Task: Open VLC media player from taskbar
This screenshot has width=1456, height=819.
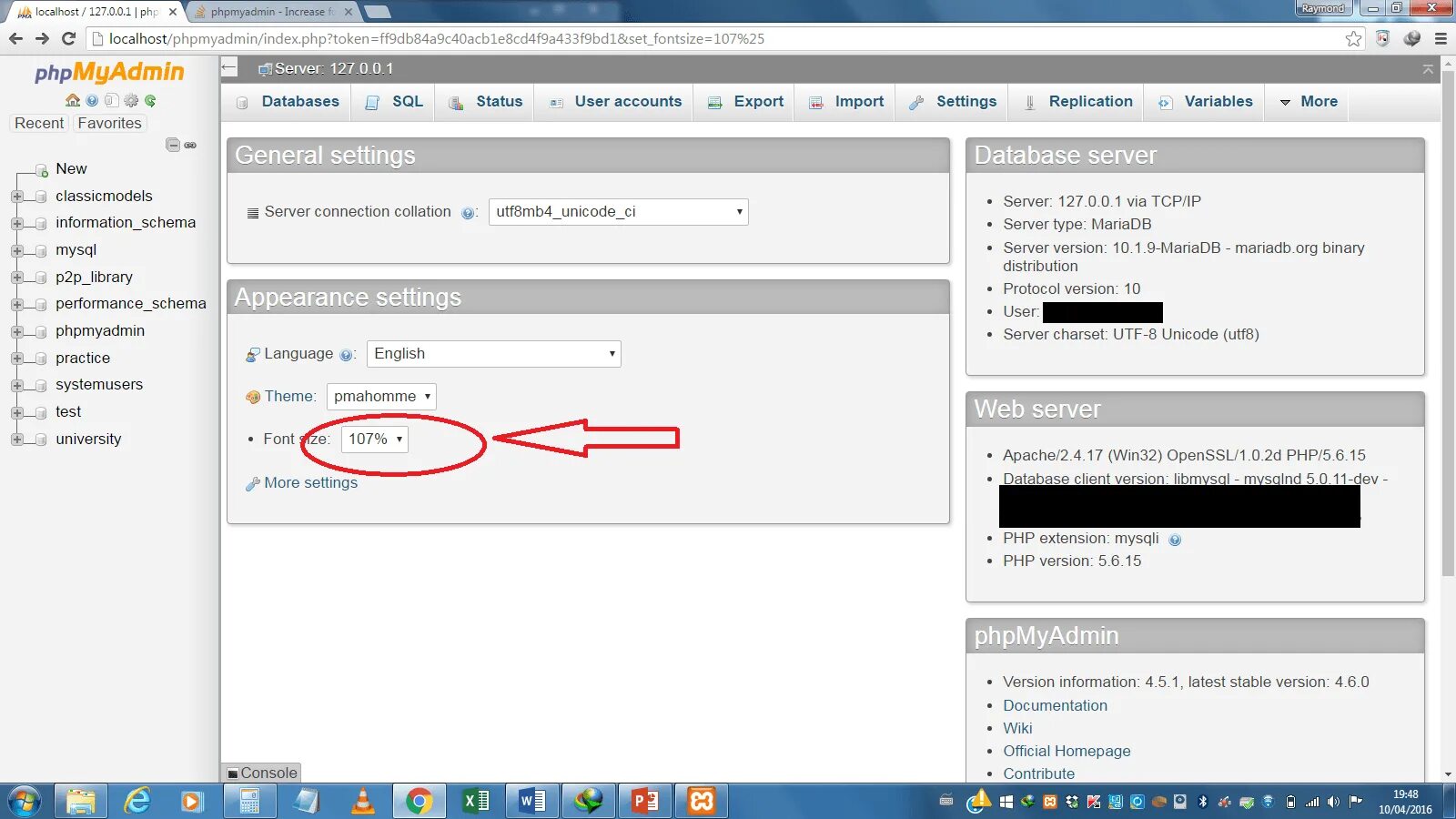Action: click(x=363, y=801)
